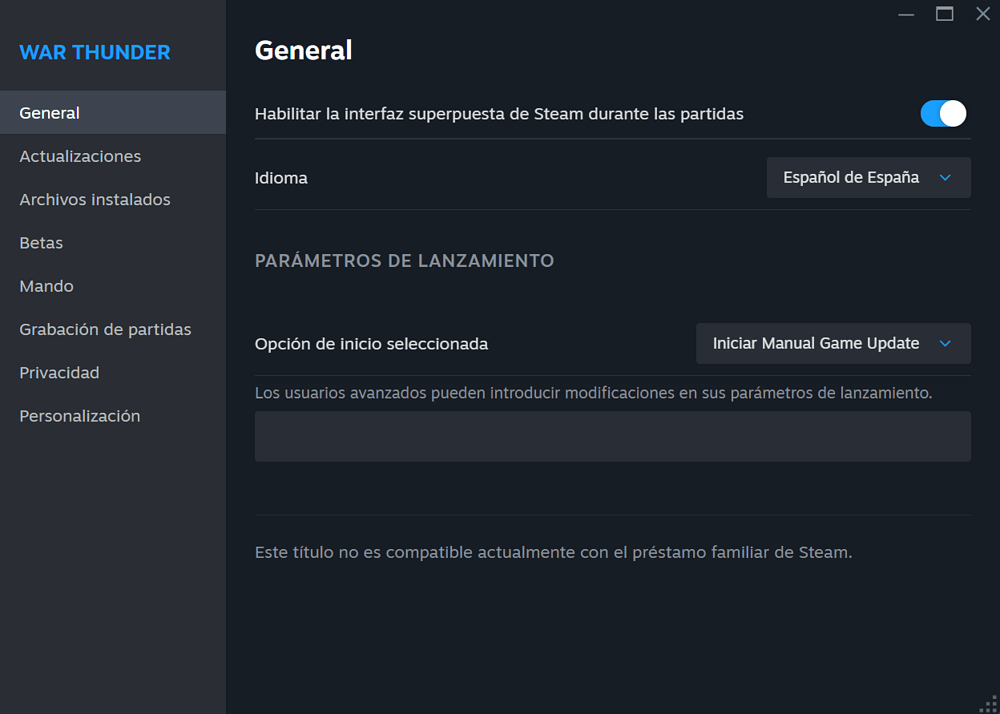Open Grabación de partidas settings
This screenshot has height=714, width=1000.
105,329
